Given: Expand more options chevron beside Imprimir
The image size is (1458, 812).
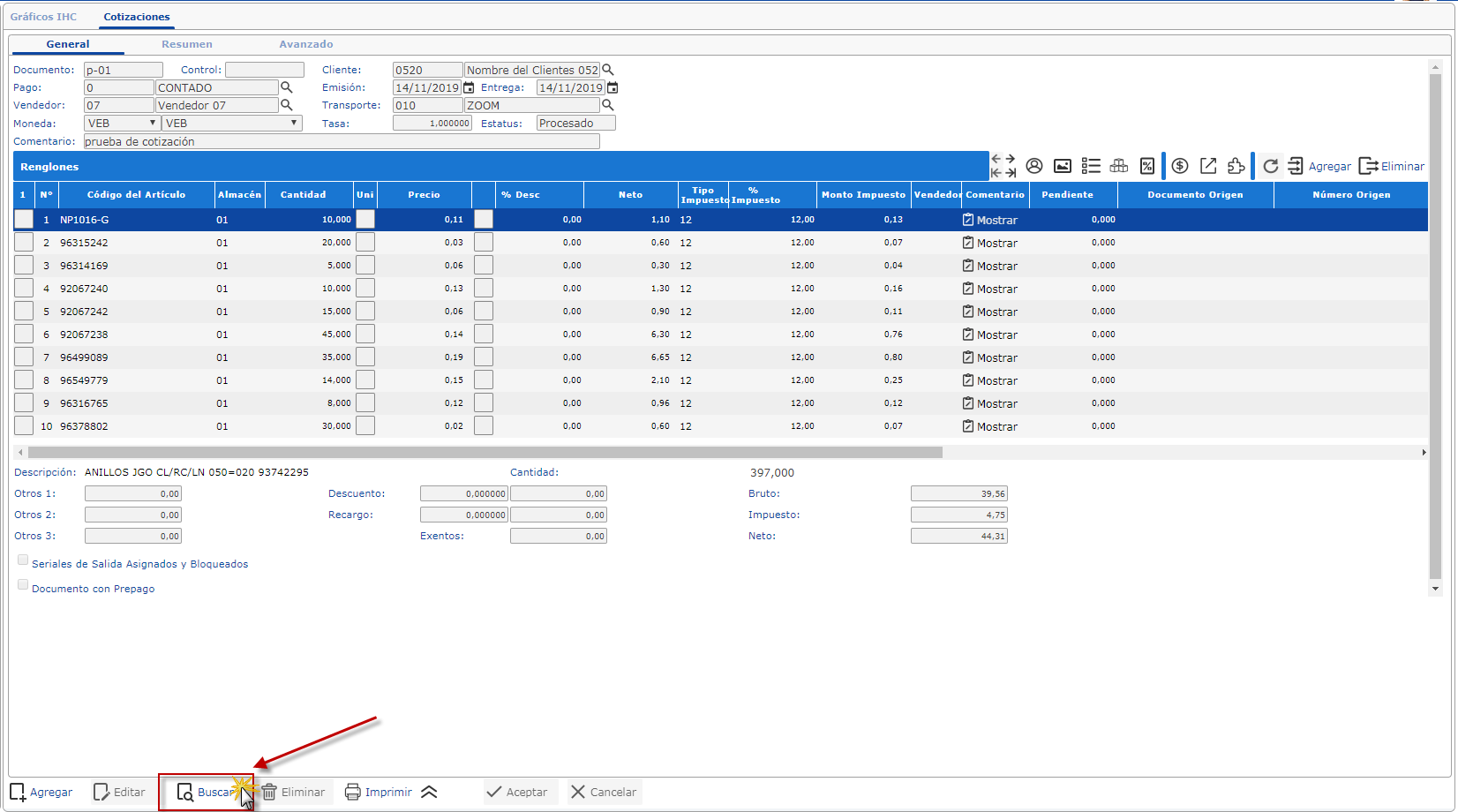Looking at the screenshot, I should tap(429, 792).
